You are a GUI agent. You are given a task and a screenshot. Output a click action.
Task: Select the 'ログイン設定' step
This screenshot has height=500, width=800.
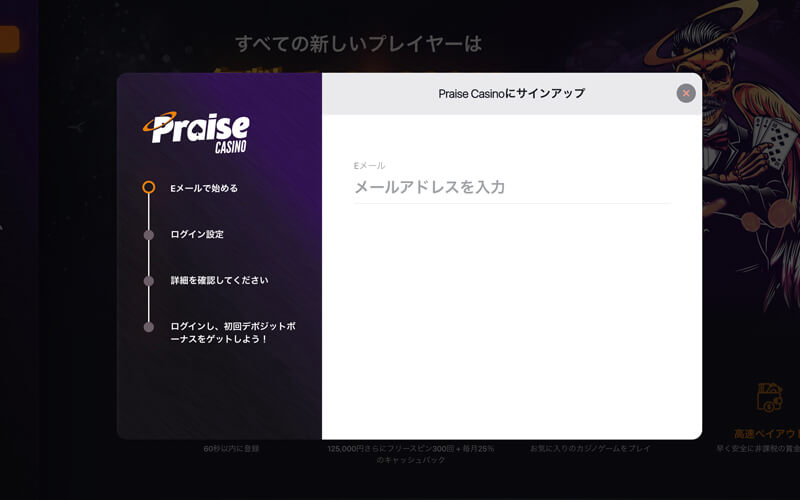click(197, 234)
